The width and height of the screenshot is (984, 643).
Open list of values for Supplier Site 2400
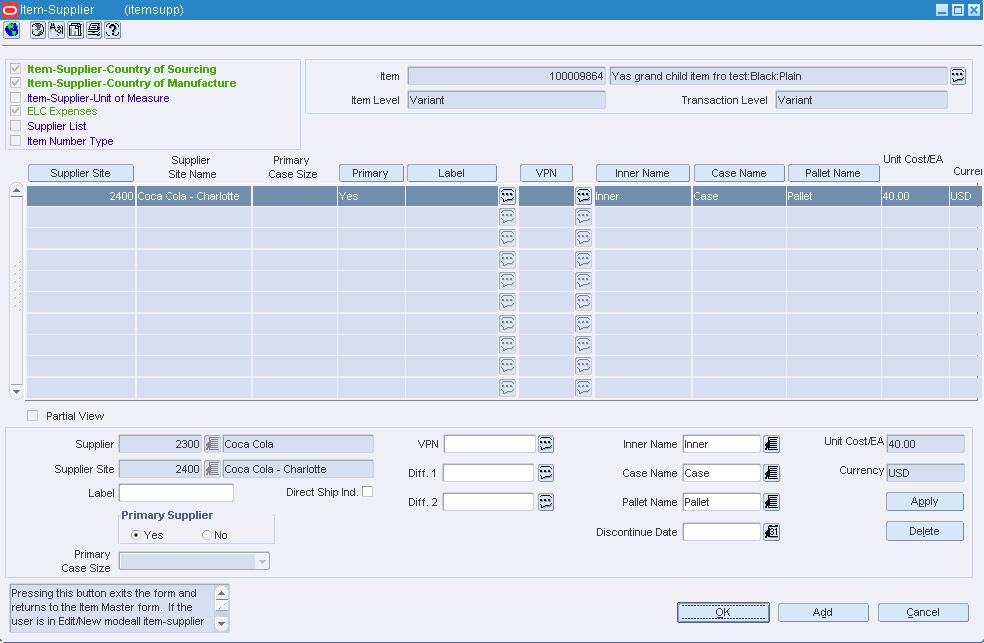click(x=212, y=469)
